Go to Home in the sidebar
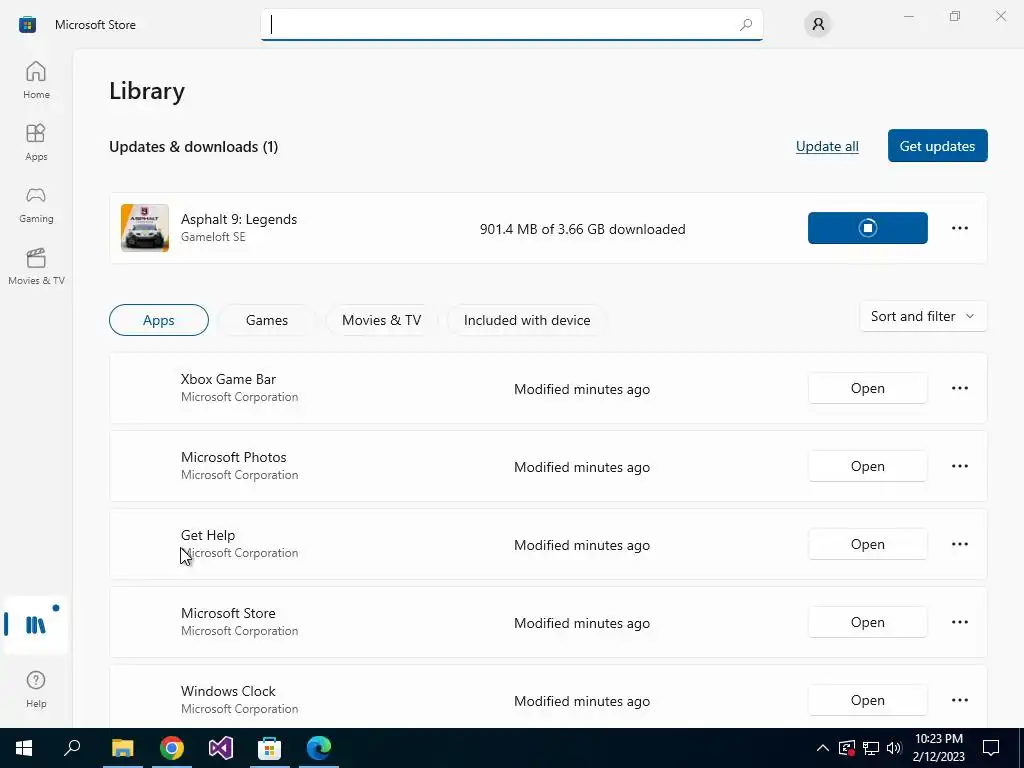Image resolution: width=1024 pixels, height=768 pixels. tap(36, 80)
